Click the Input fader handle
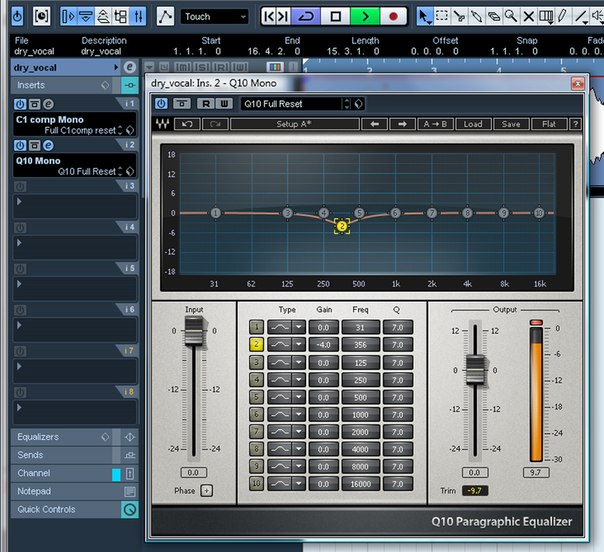The height and width of the screenshot is (552, 604). 194,331
